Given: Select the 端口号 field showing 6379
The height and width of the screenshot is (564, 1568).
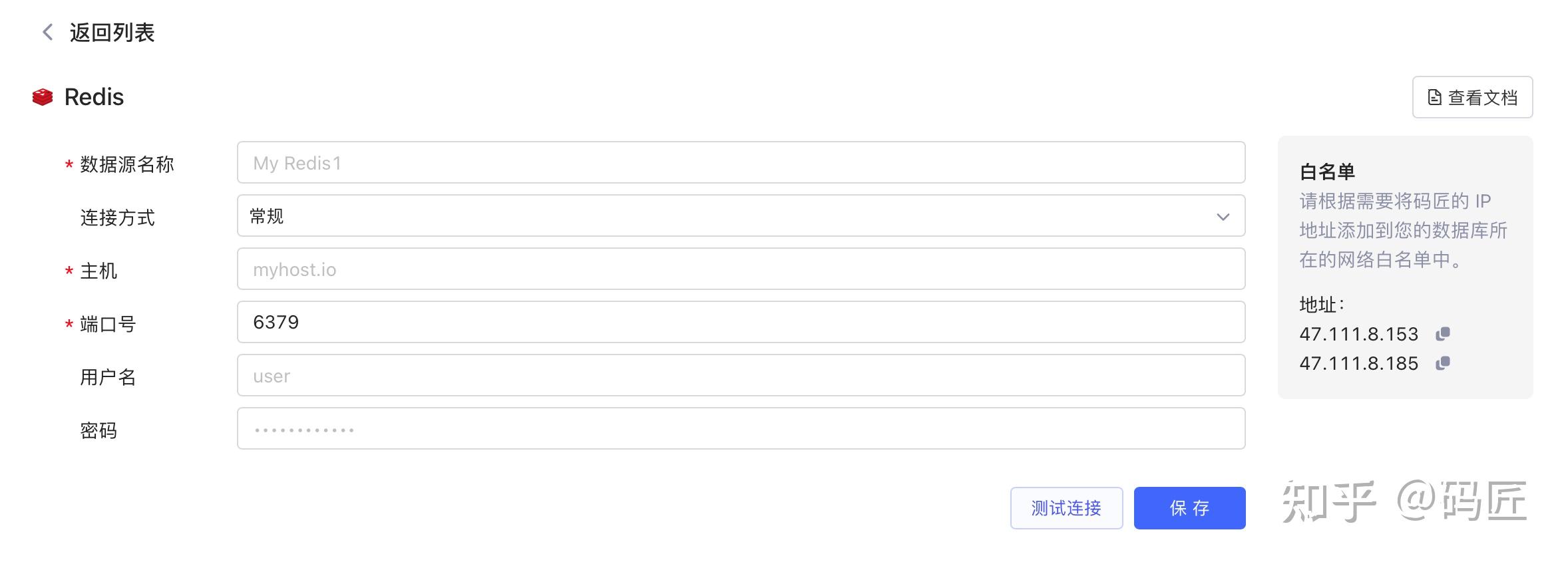Looking at the screenshot, I should tap(740, 323).
